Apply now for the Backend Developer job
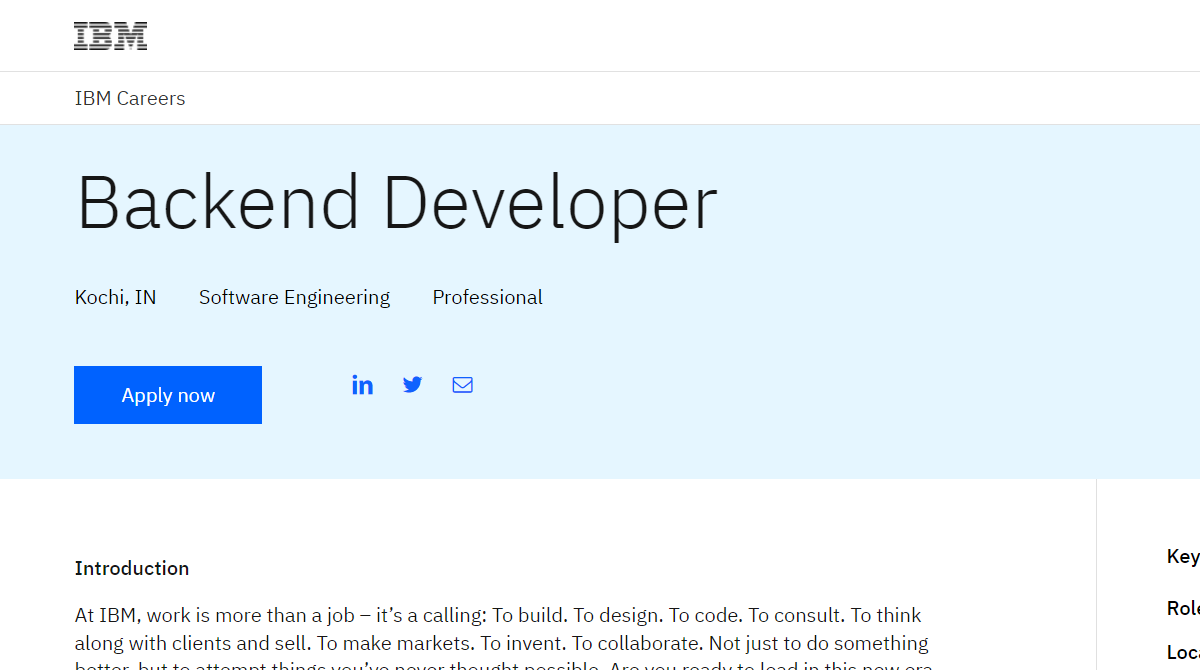 click(168, 395)
